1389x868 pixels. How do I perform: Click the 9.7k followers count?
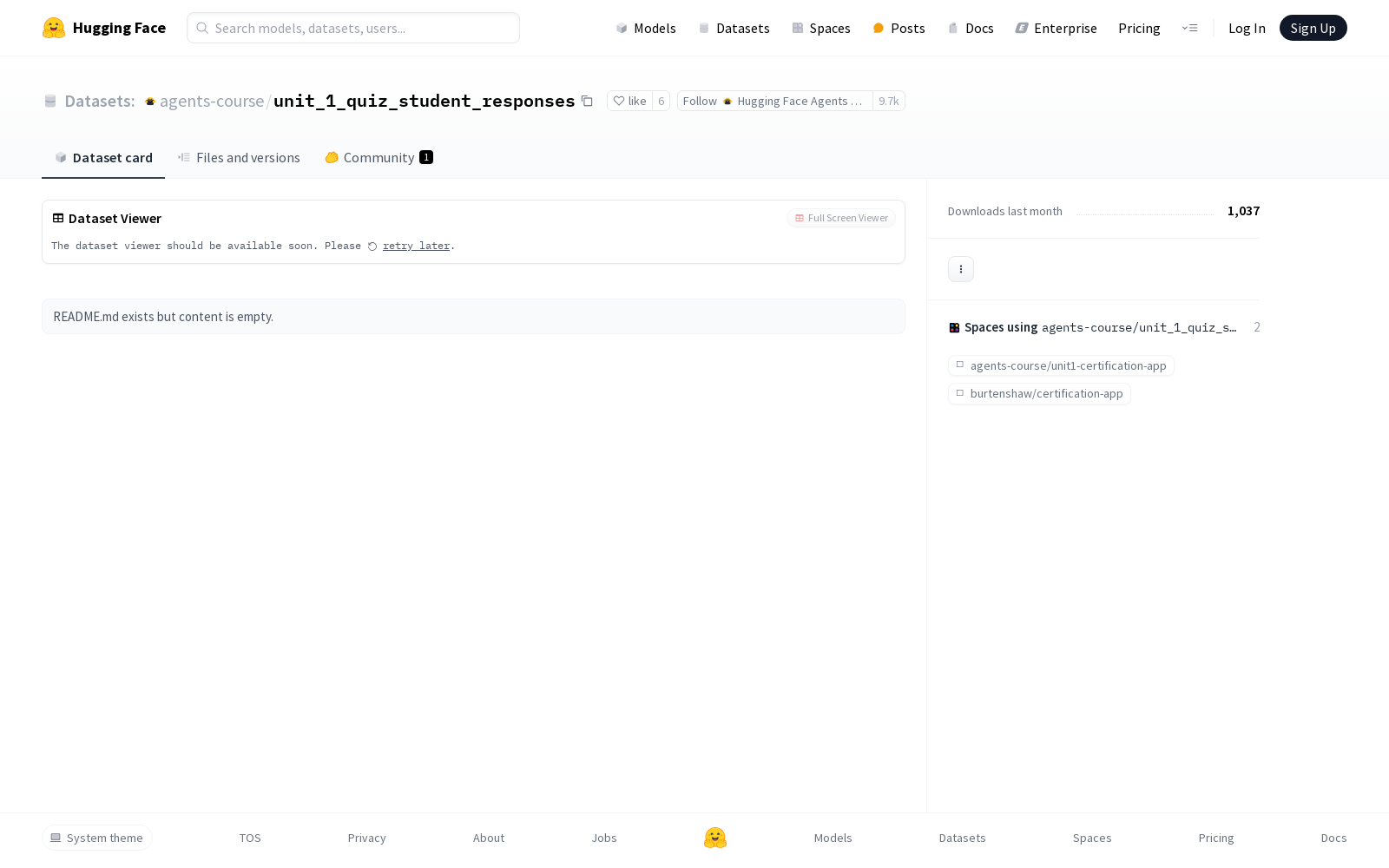(x=888, y=101)
